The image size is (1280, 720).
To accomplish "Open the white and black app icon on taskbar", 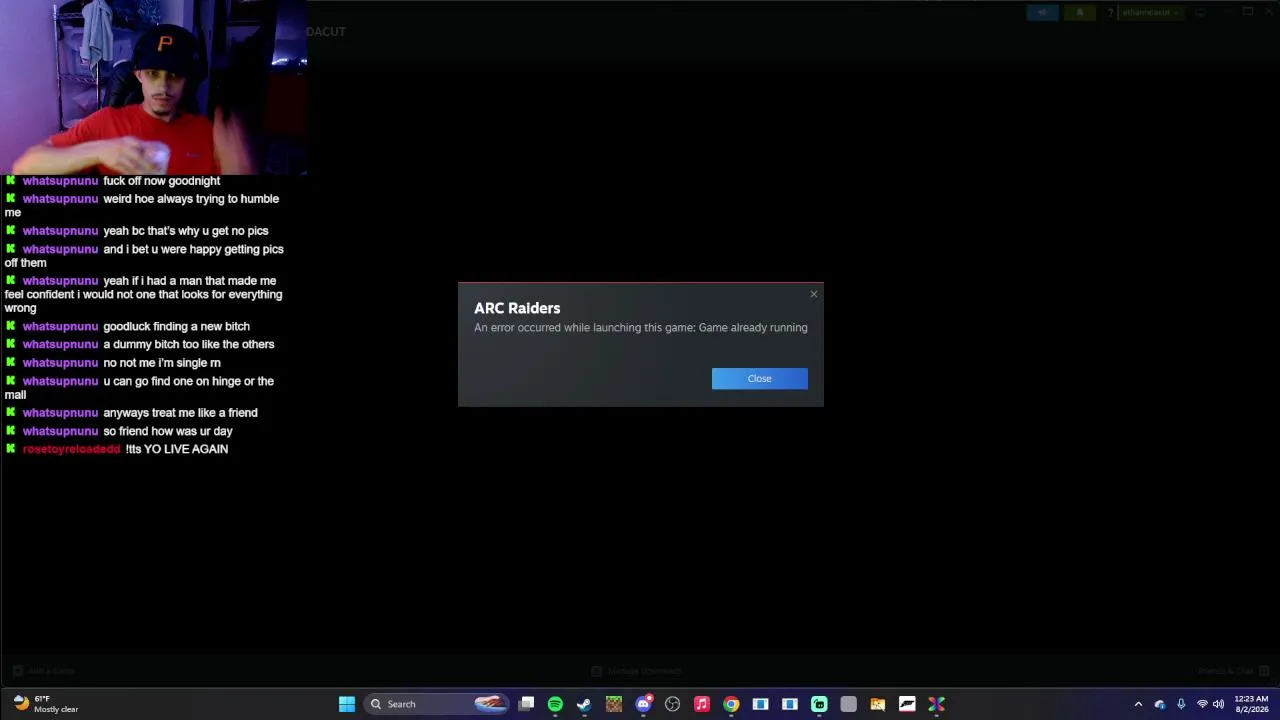I will [x=907, y=704].
